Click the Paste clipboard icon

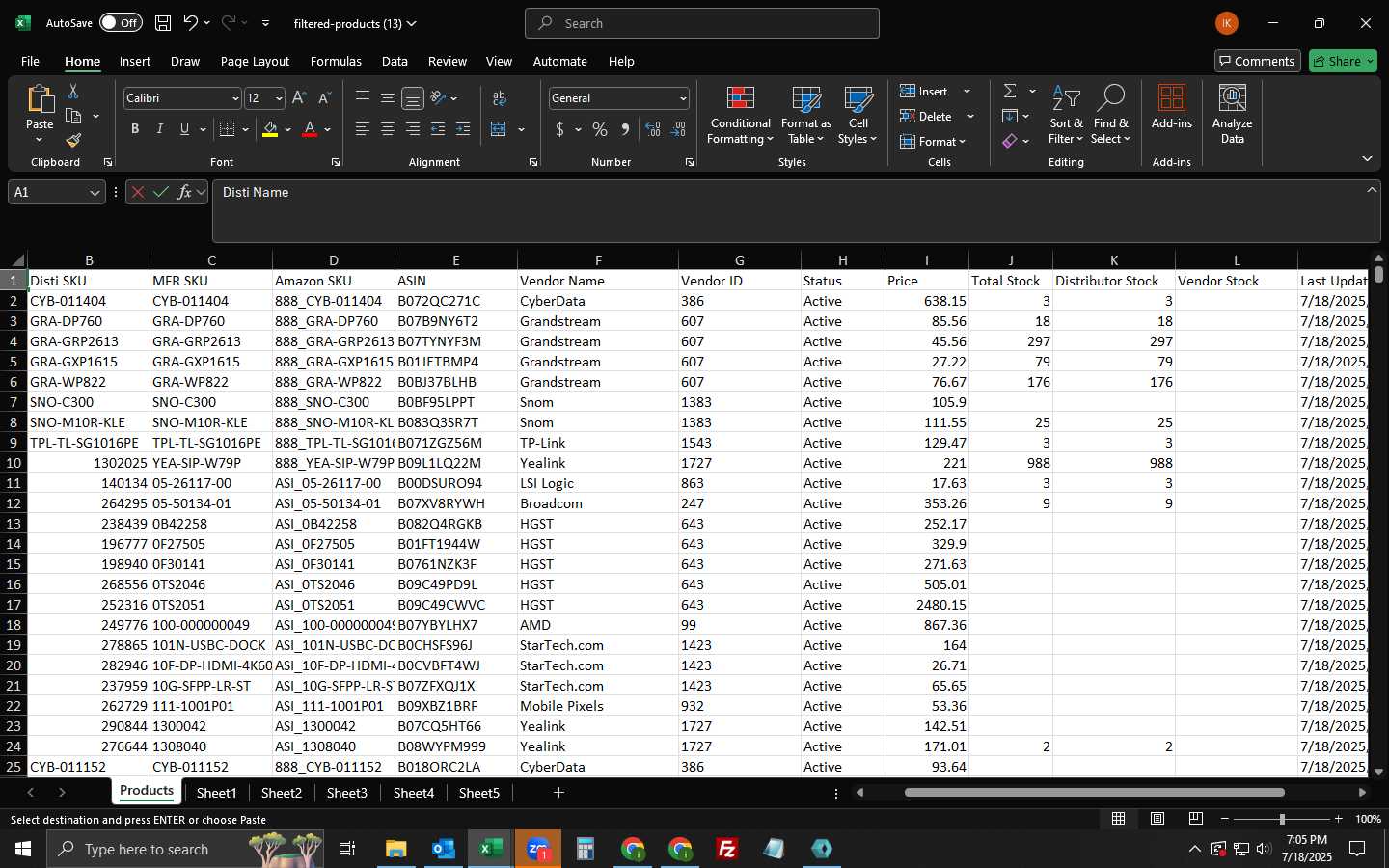click(40, 98)
